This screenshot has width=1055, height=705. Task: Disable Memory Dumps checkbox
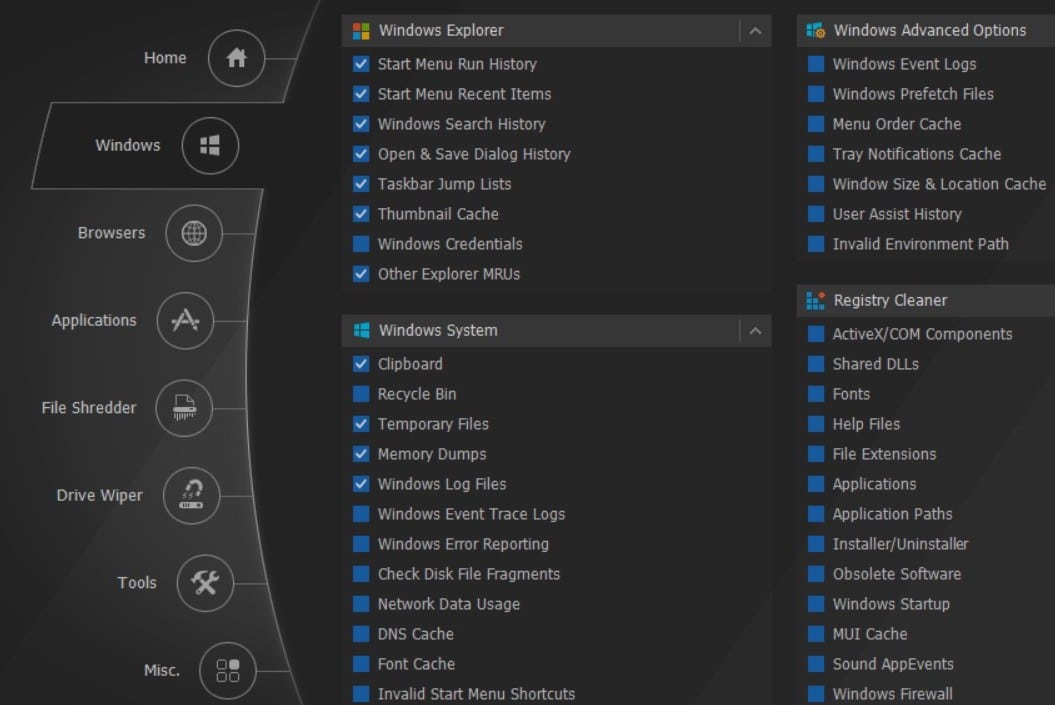361,453
